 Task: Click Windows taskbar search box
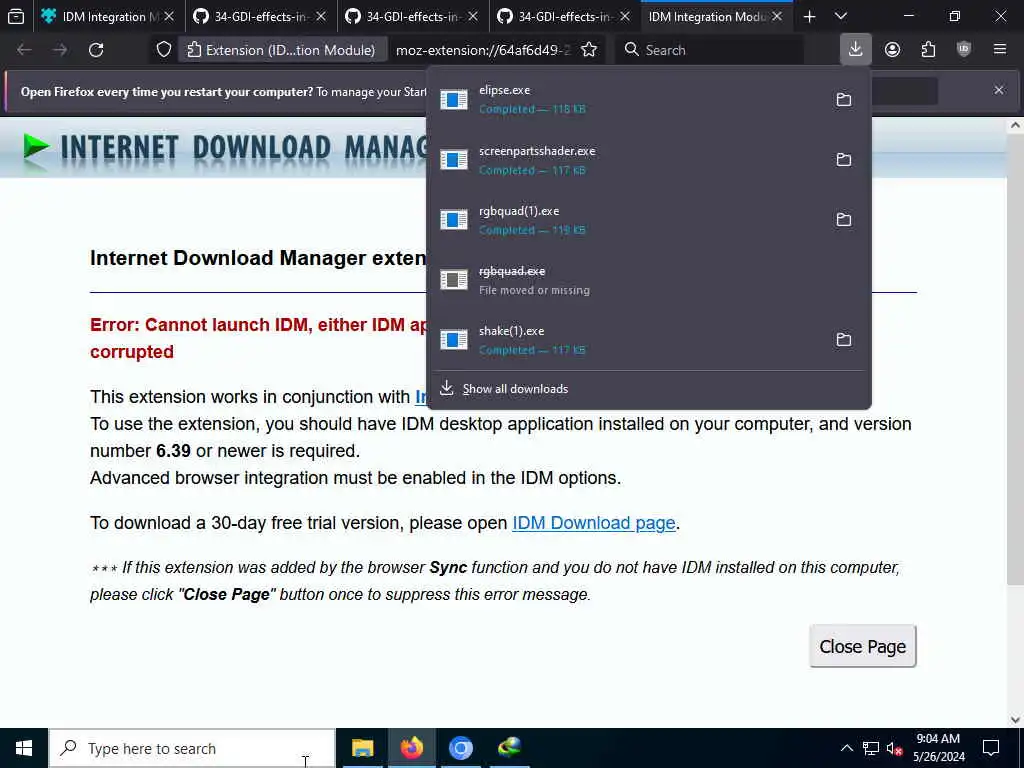(192, 748)
